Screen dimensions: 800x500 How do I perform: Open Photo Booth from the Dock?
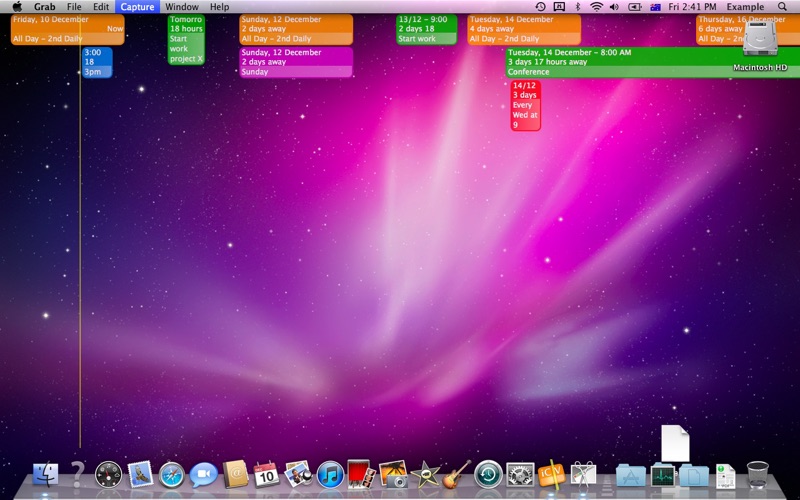click(x=362, y=474)
